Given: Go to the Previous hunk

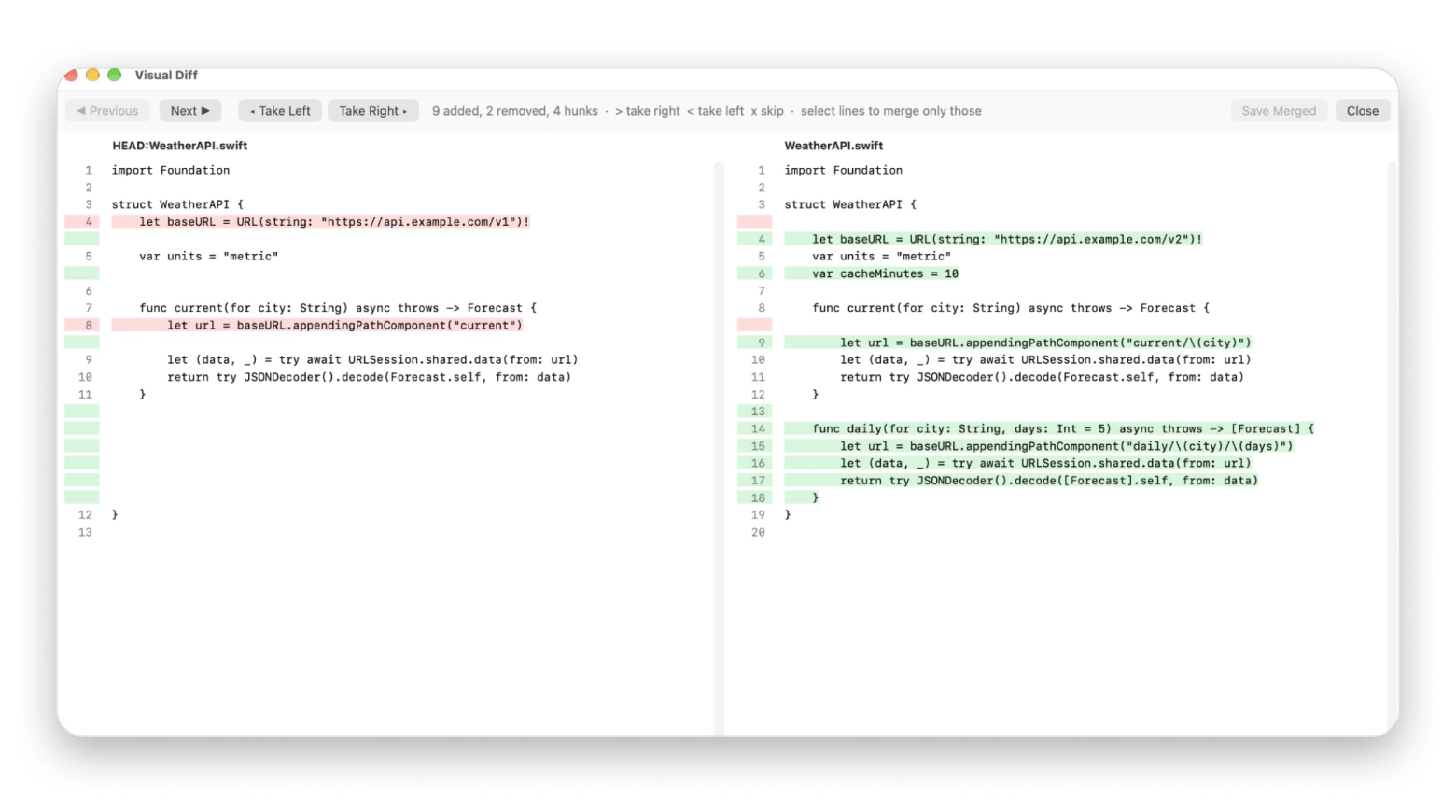Looking at the screenshot, I should [x=108, y=111].
